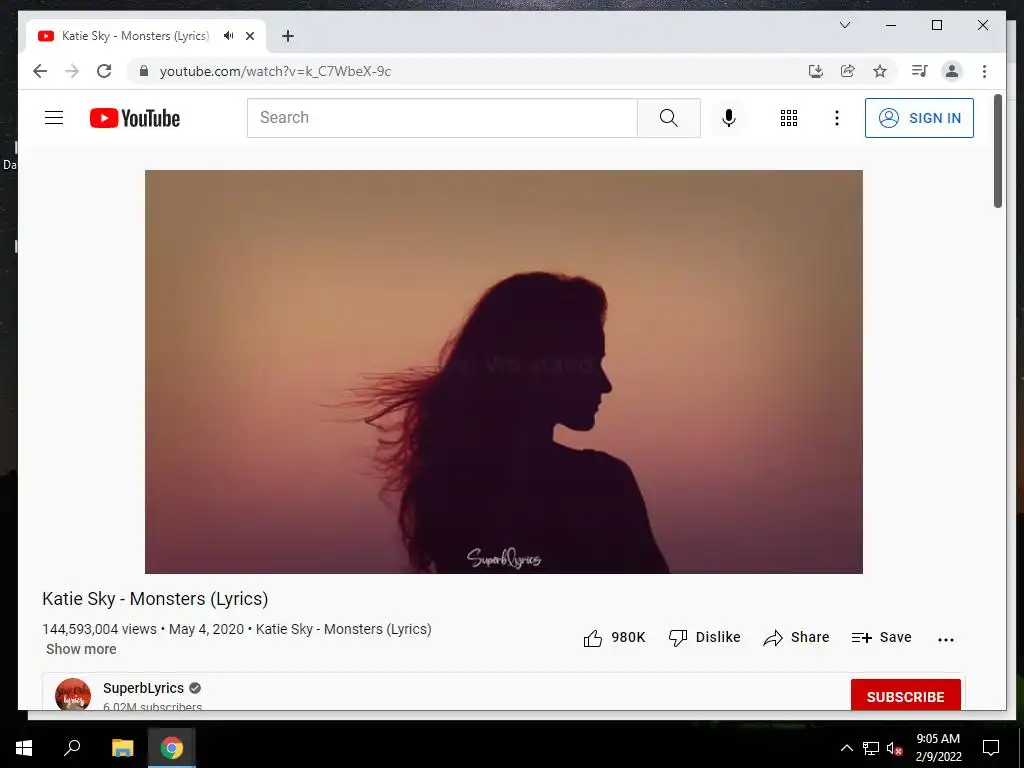Click the video player to pause
Image resolution: width=1024 pixels, height=768 pixels.
(504, 372)
